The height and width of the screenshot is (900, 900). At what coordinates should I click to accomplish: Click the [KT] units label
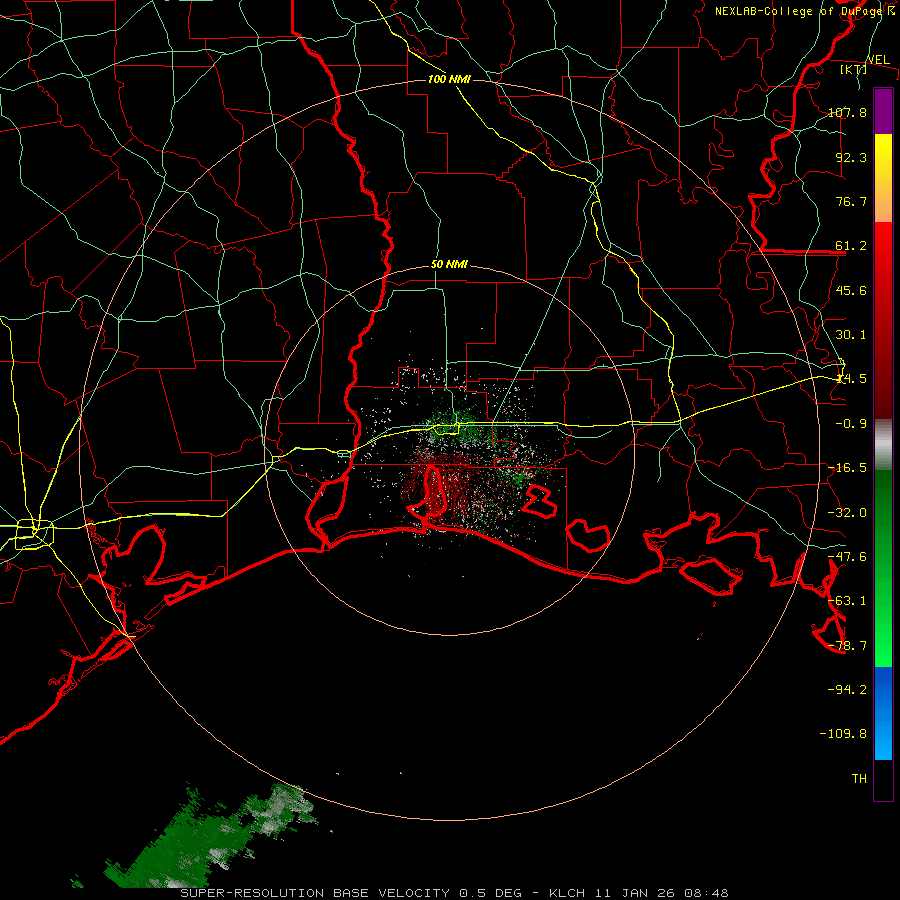pos(853,69)
